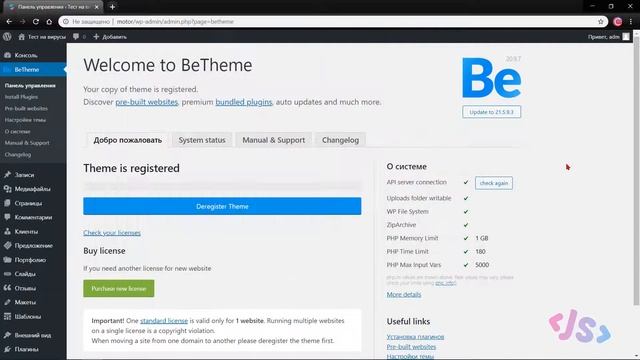Image resolution: width=640 pixels, height=360 pixels.
Task: Click the Макеты sidebar icon
Action: point(7,302)
